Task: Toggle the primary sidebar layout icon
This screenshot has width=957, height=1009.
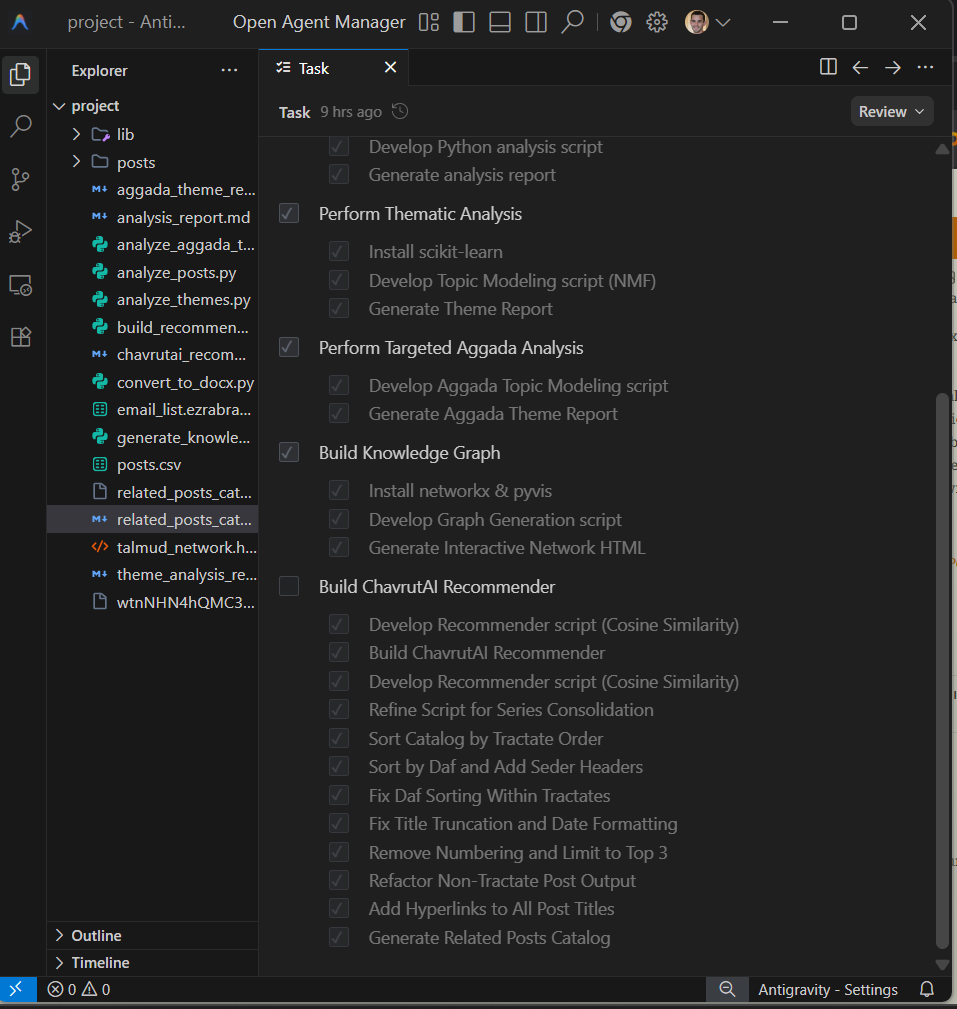Action: 464,22
